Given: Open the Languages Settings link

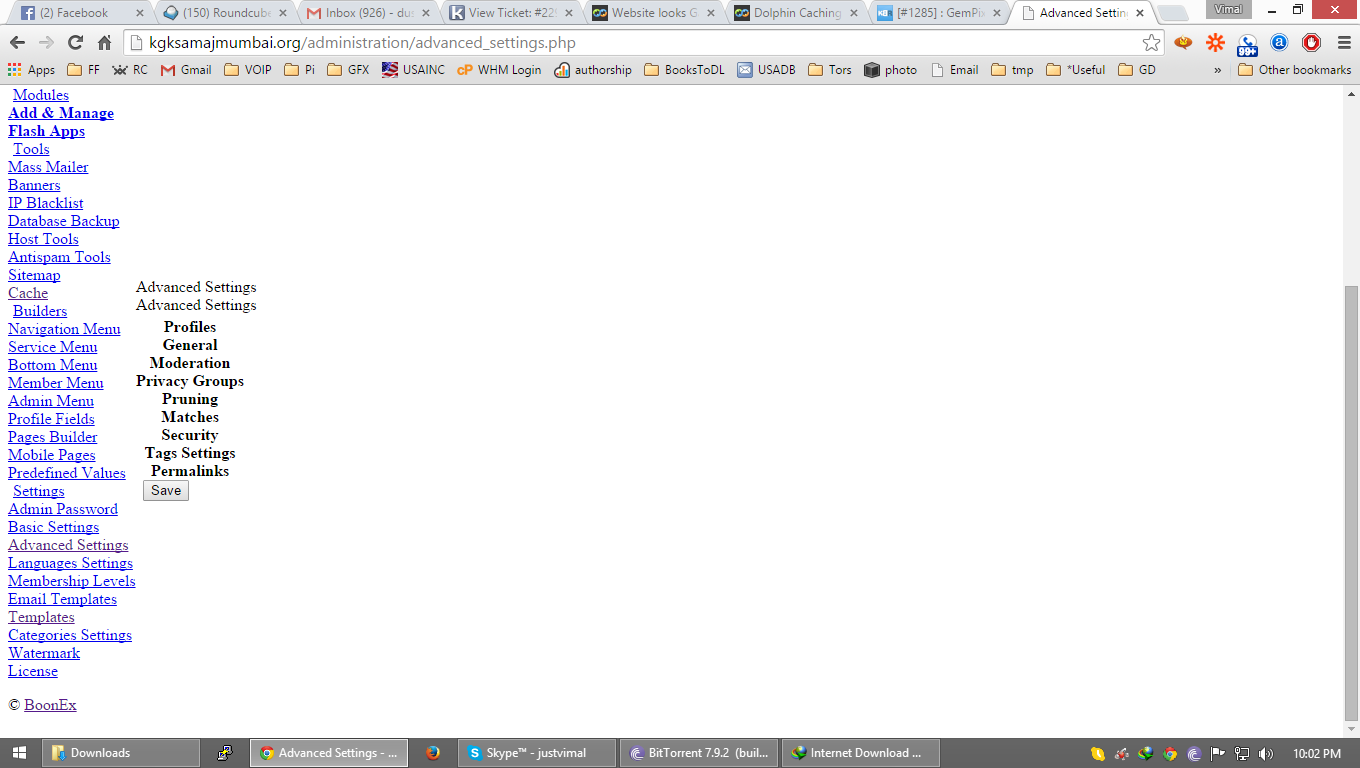Looking at the screenshot, I should (x=70, y=563).
